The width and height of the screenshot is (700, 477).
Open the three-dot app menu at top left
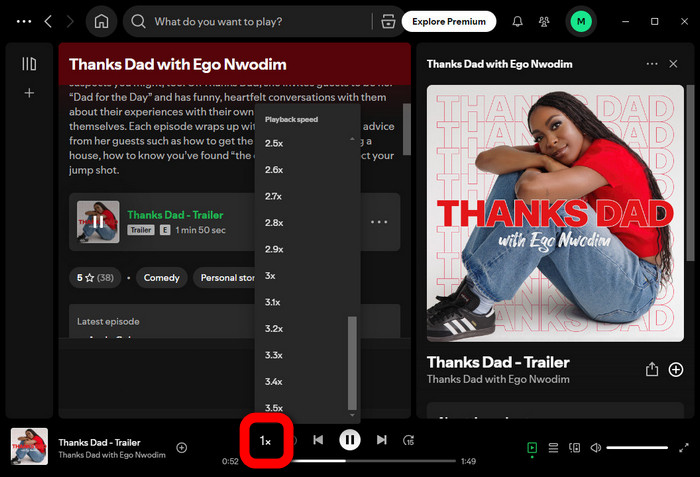24,21
